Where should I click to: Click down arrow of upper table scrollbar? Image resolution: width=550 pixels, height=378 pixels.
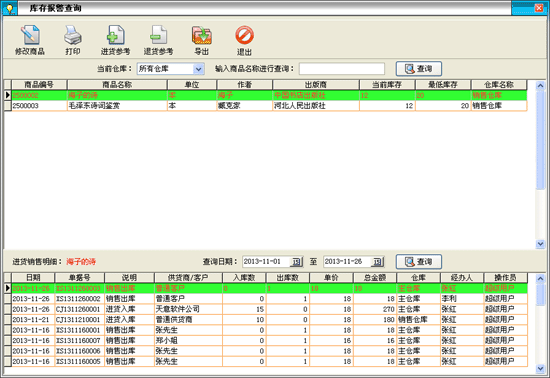click(x=540, y=244)
